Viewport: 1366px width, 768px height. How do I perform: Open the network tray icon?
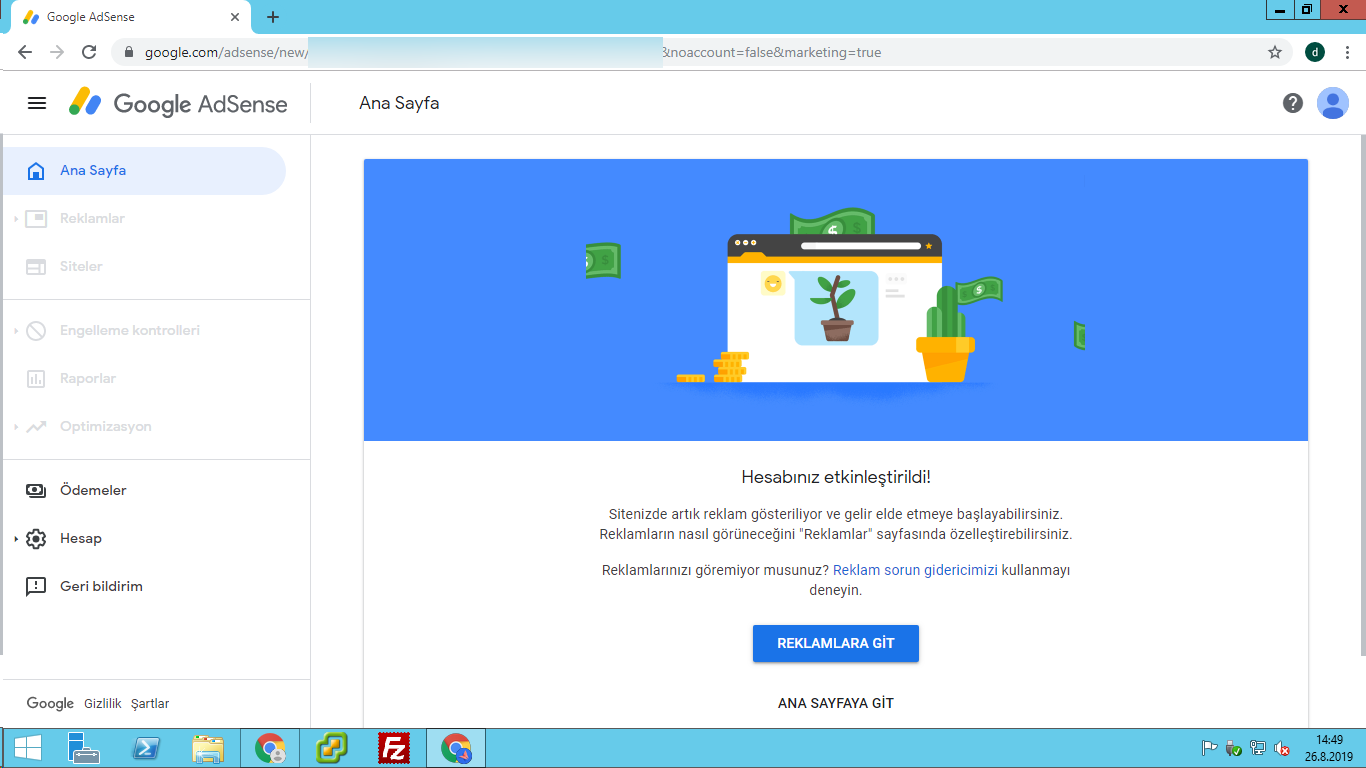click(1258, 748)
